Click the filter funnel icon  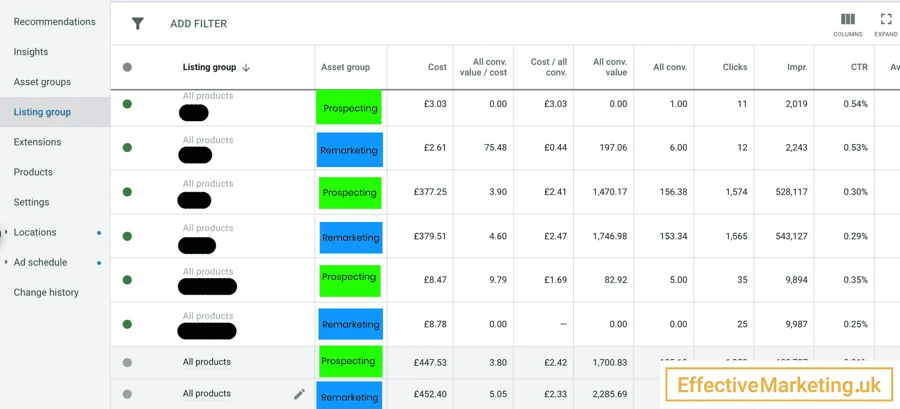tap(138, 23)
